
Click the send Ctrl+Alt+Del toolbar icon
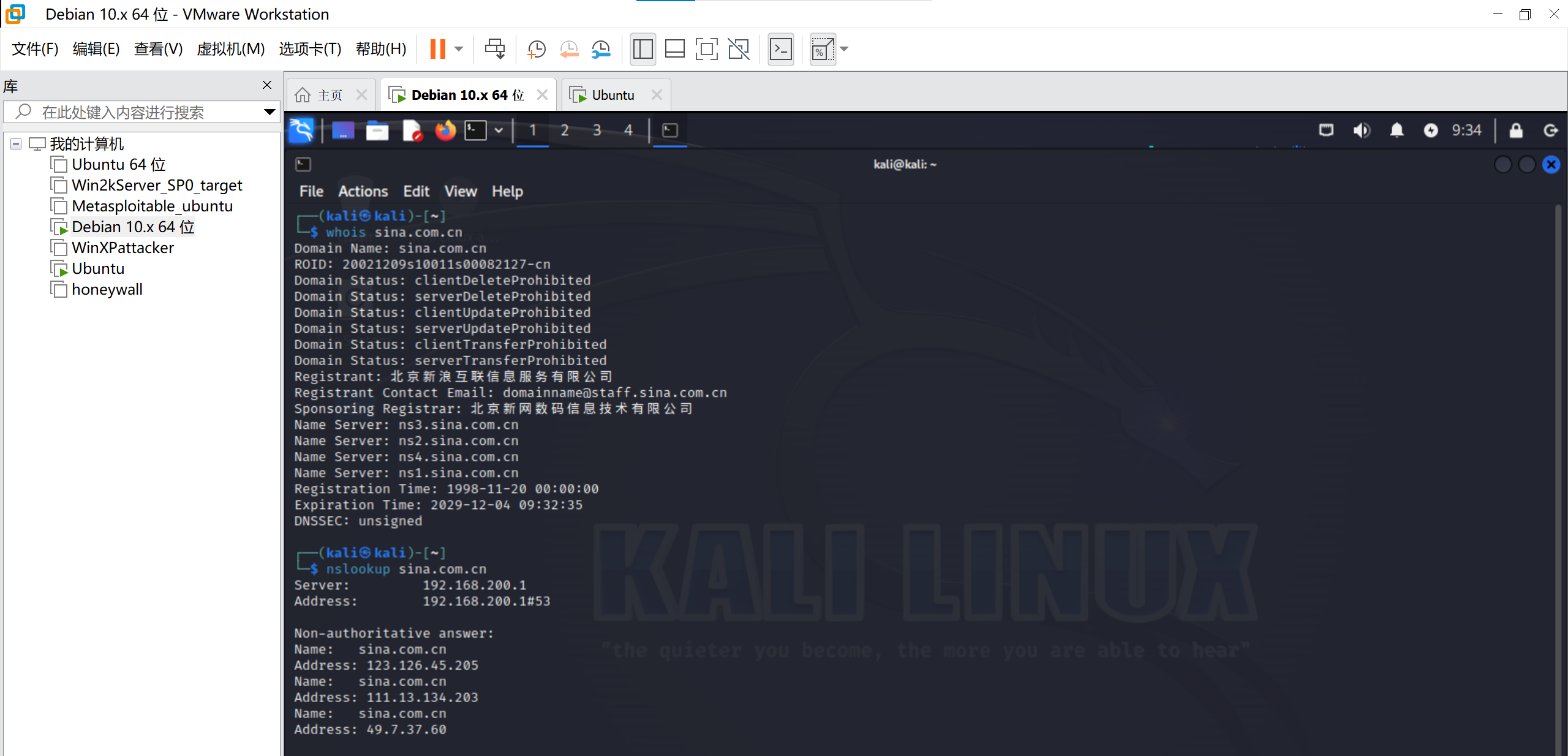coord(495,49)
